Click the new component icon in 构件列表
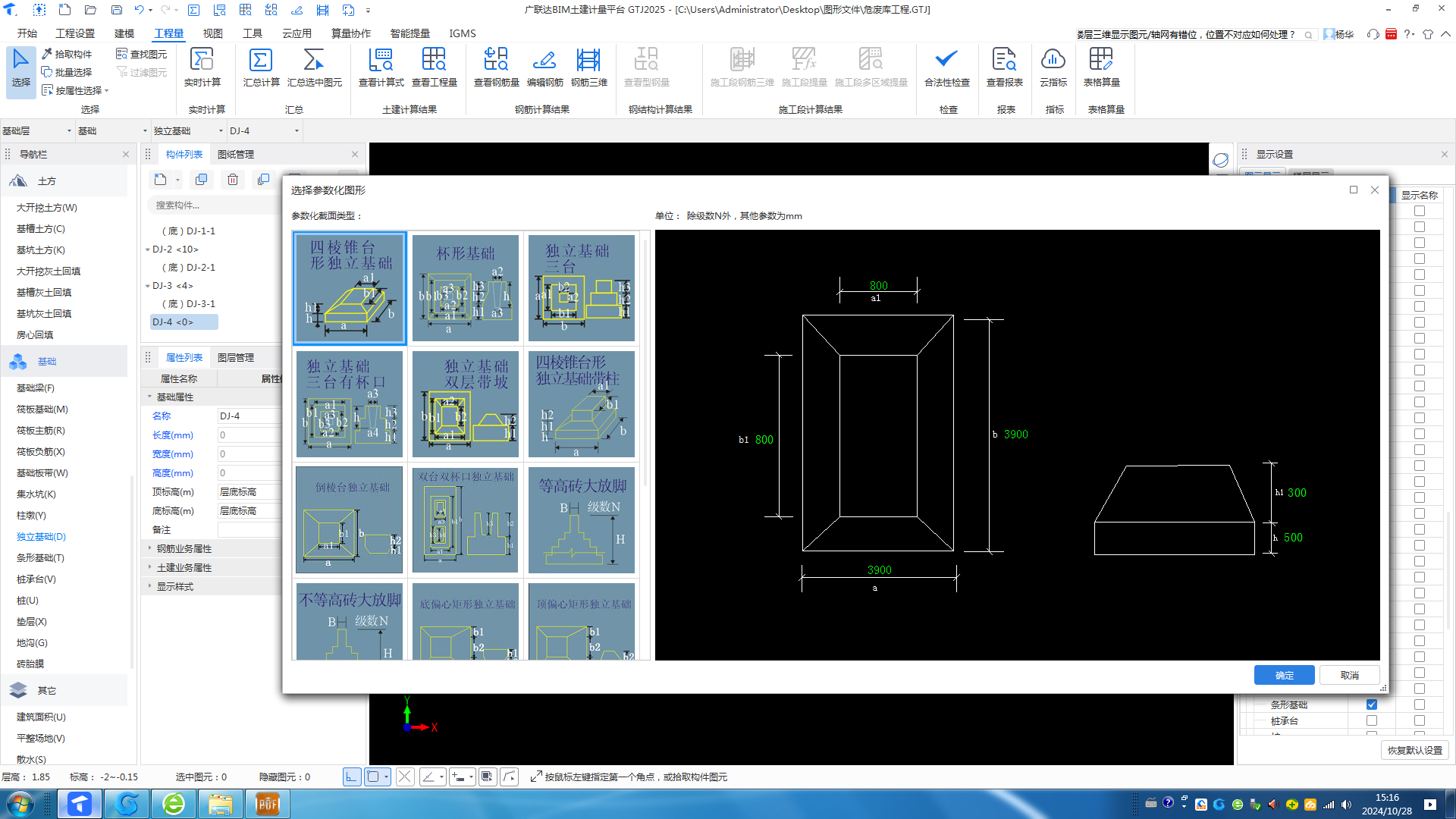The image size is (1456, 819). (x=160, y=180)
